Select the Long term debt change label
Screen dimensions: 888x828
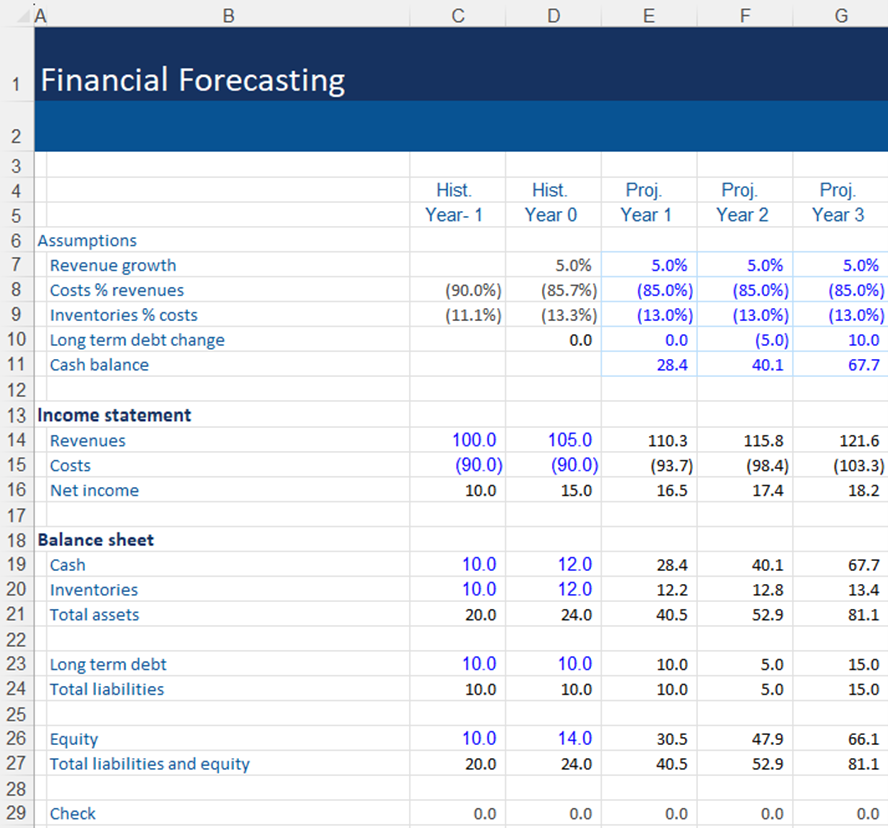coord(137,340)
